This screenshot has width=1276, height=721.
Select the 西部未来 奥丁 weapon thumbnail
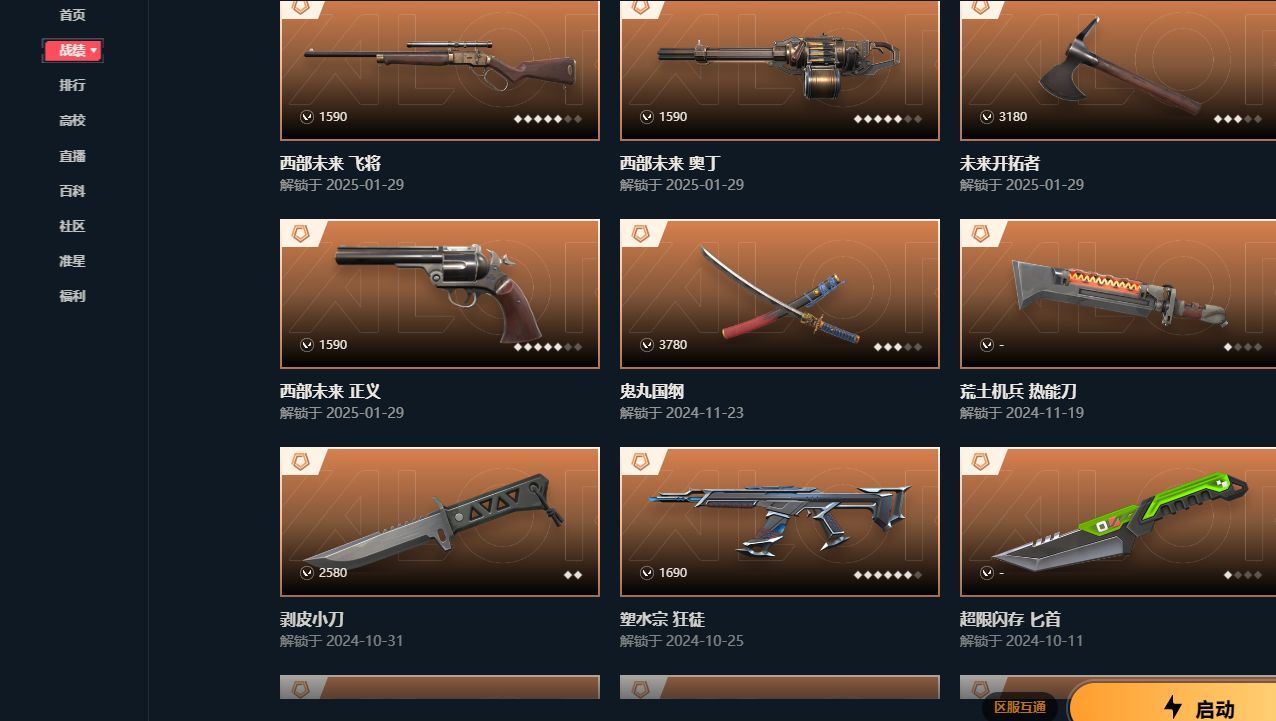780,70
